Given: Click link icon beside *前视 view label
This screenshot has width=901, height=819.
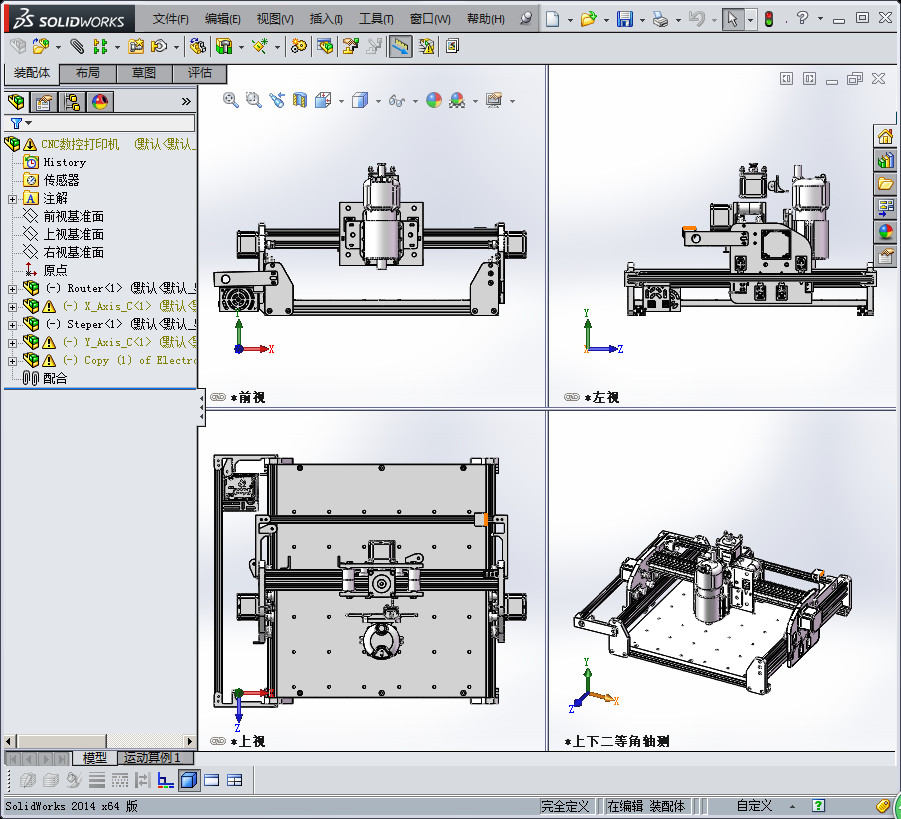Looking at the screenshot, I should click(x=218, y=397).
